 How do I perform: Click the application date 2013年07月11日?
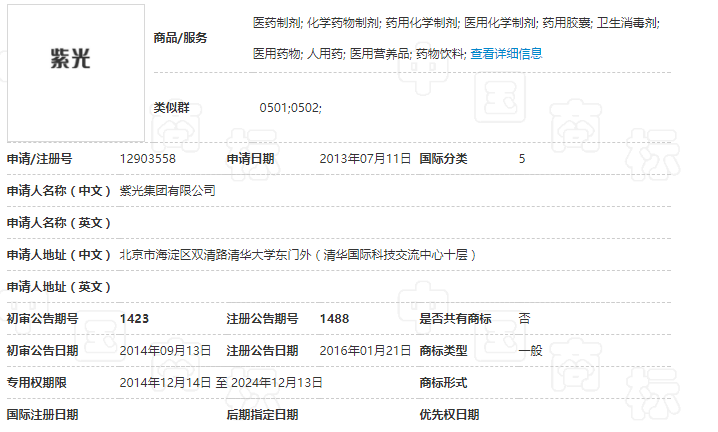tap(365, 158)
